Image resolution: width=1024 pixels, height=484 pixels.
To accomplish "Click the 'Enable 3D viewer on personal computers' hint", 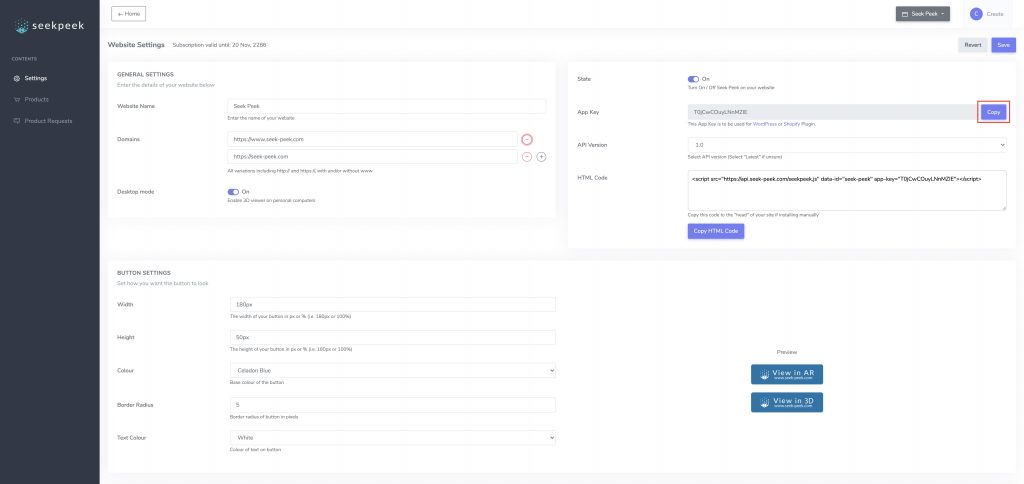I will tap(271, 201).
